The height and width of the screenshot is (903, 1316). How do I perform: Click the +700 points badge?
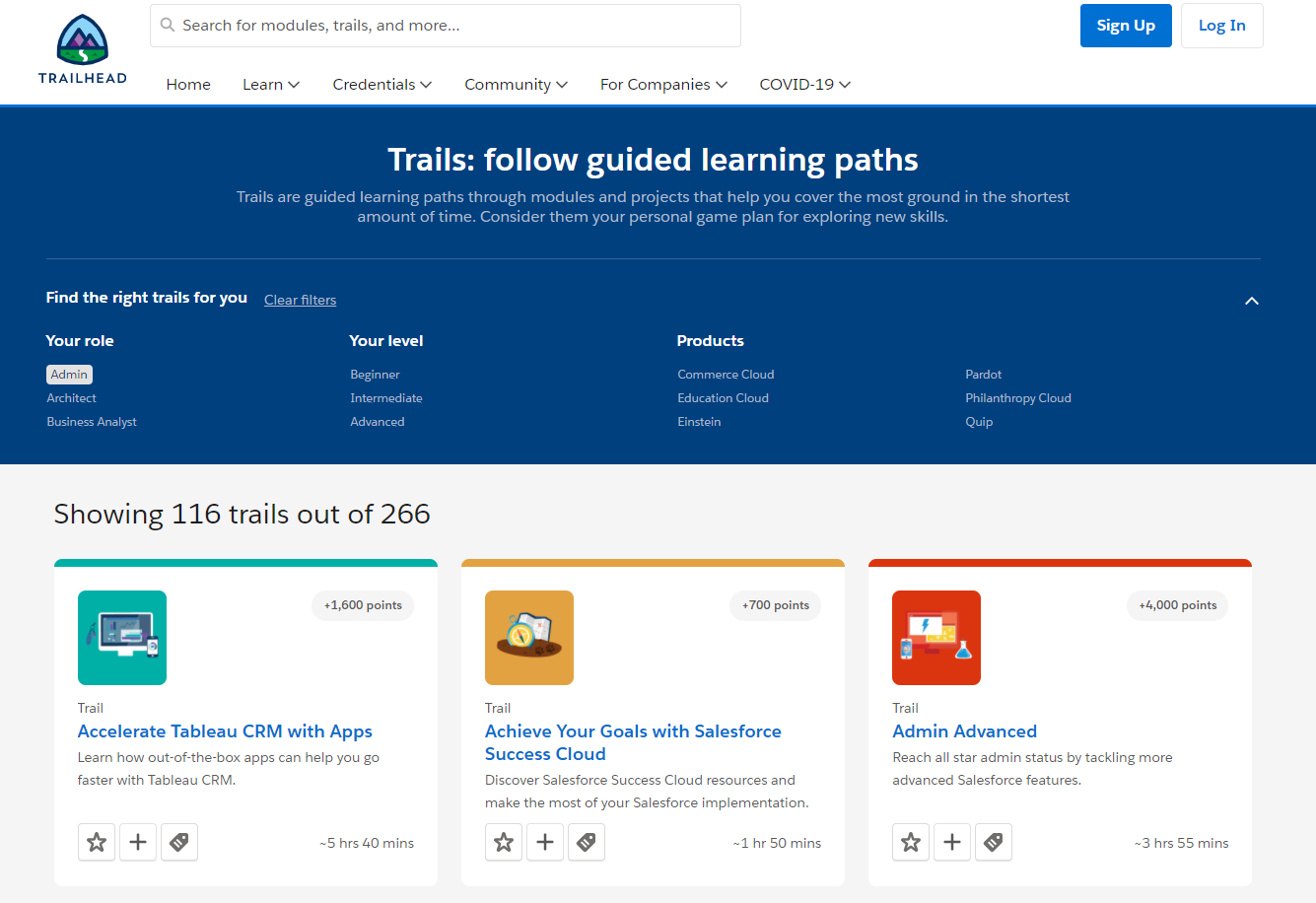coord(776,605)
